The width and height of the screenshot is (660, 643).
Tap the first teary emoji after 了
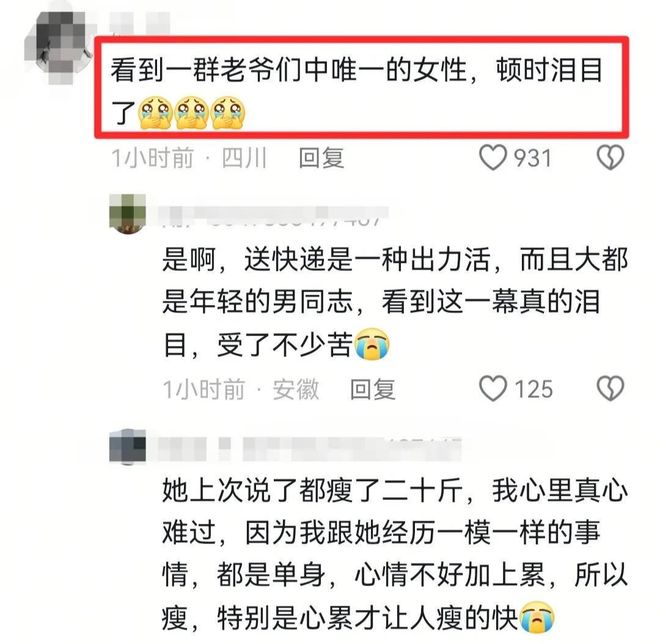(x=155, y=112)
